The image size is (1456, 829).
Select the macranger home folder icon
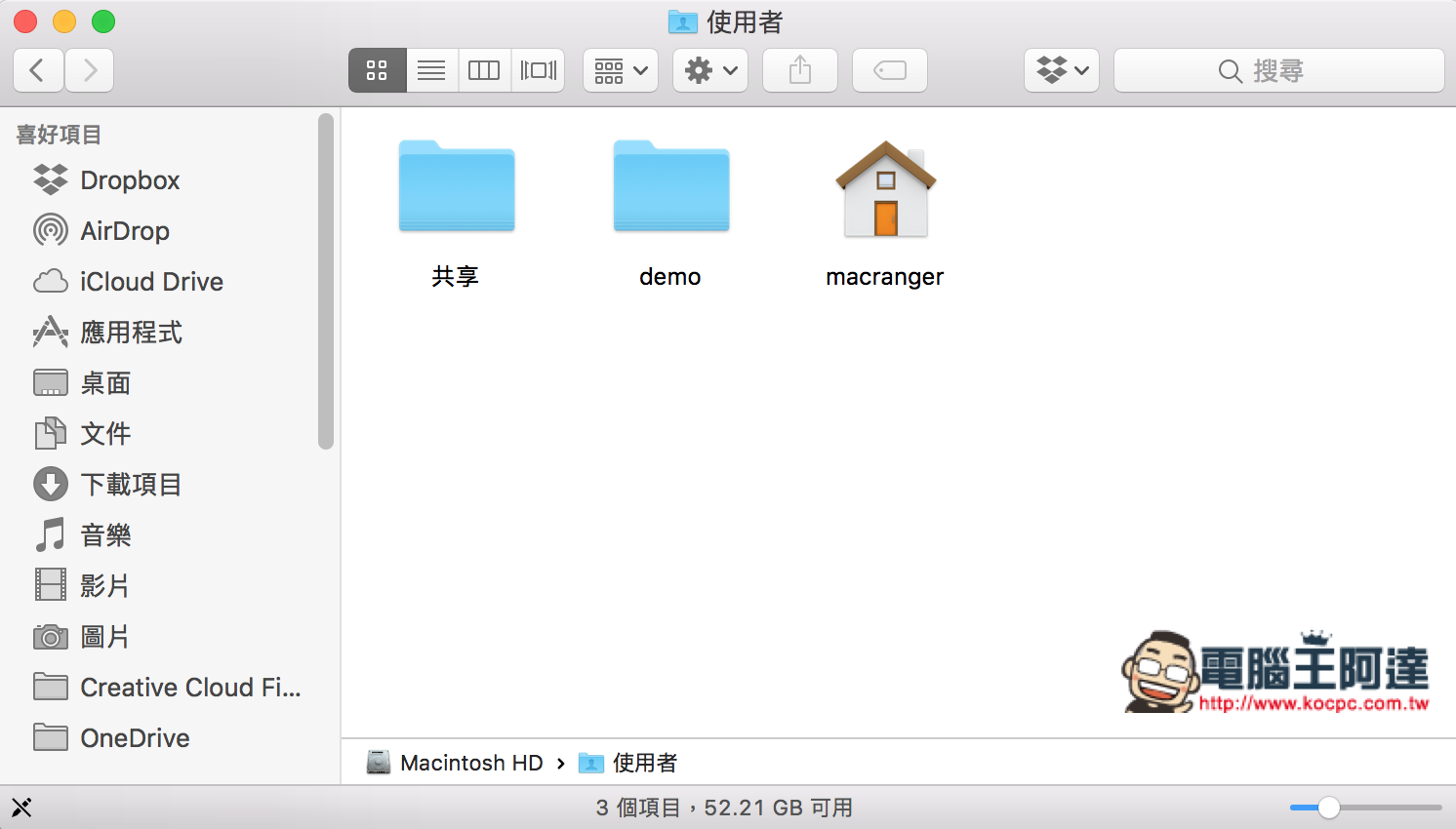886,188
